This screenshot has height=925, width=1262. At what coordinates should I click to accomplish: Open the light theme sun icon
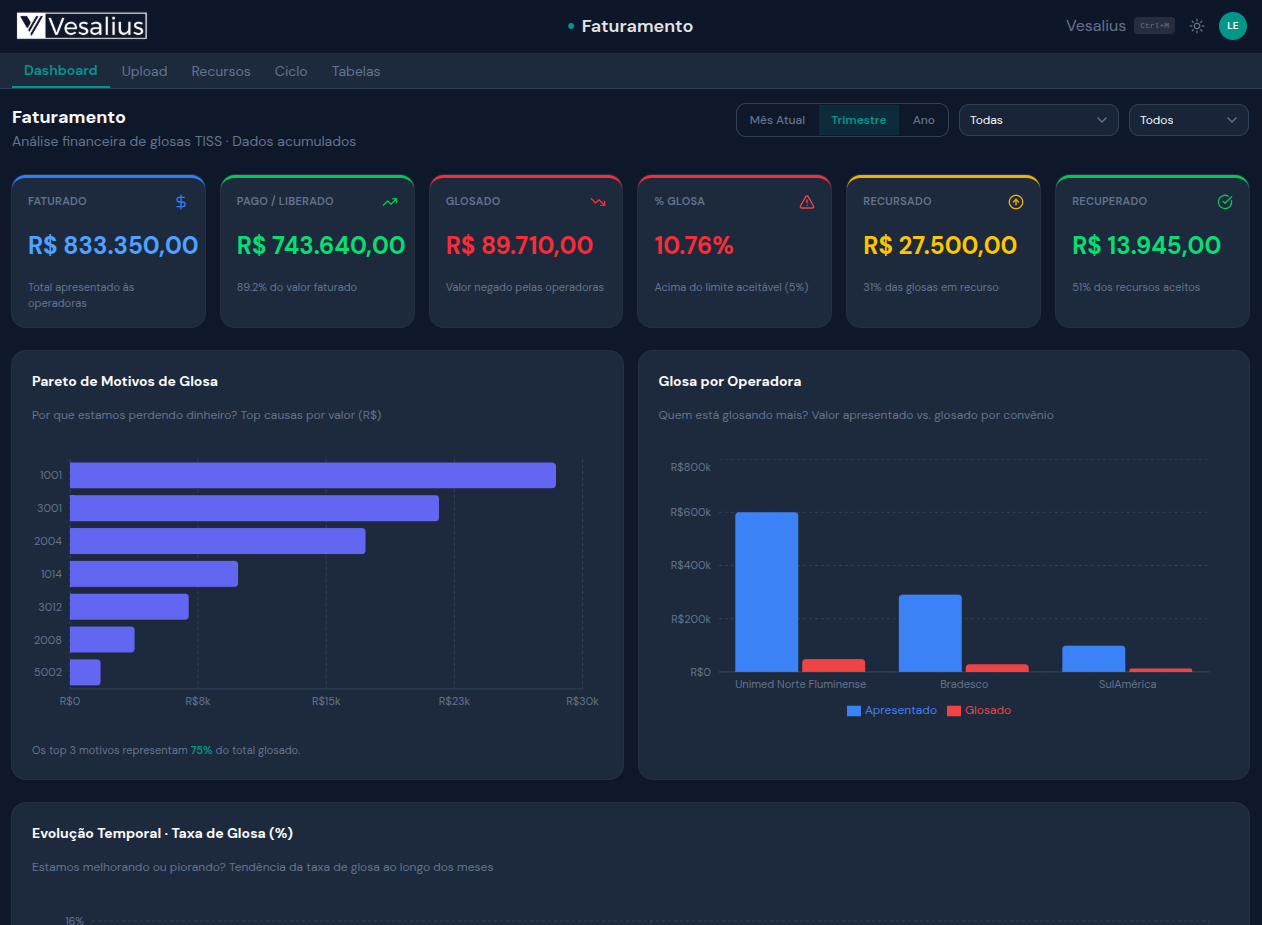point(1196,26)
